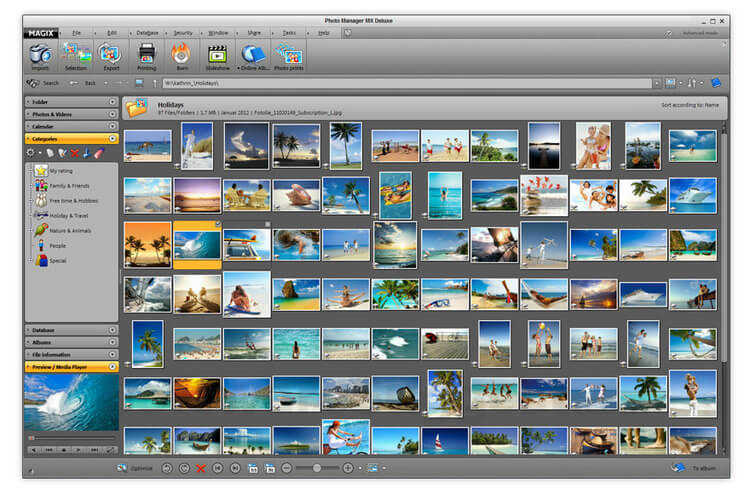Go up one folder level arrow

point(155,83)
